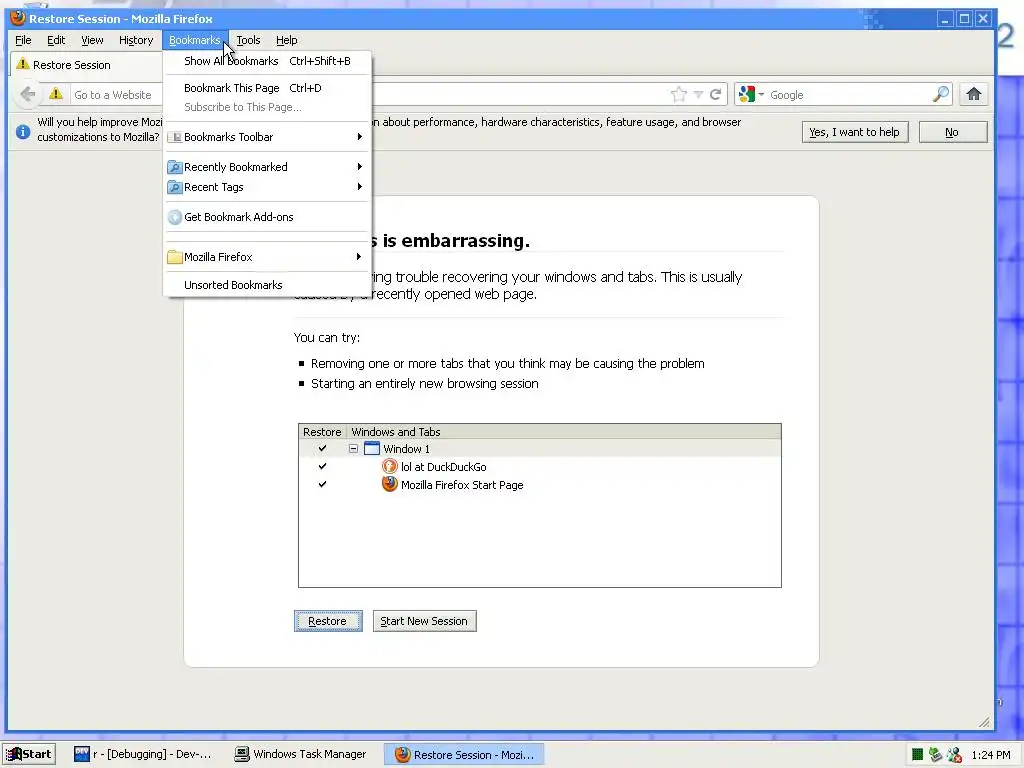Click the Windows and Tabs column header
The image size is (1024, 768).
coord(564,432)
